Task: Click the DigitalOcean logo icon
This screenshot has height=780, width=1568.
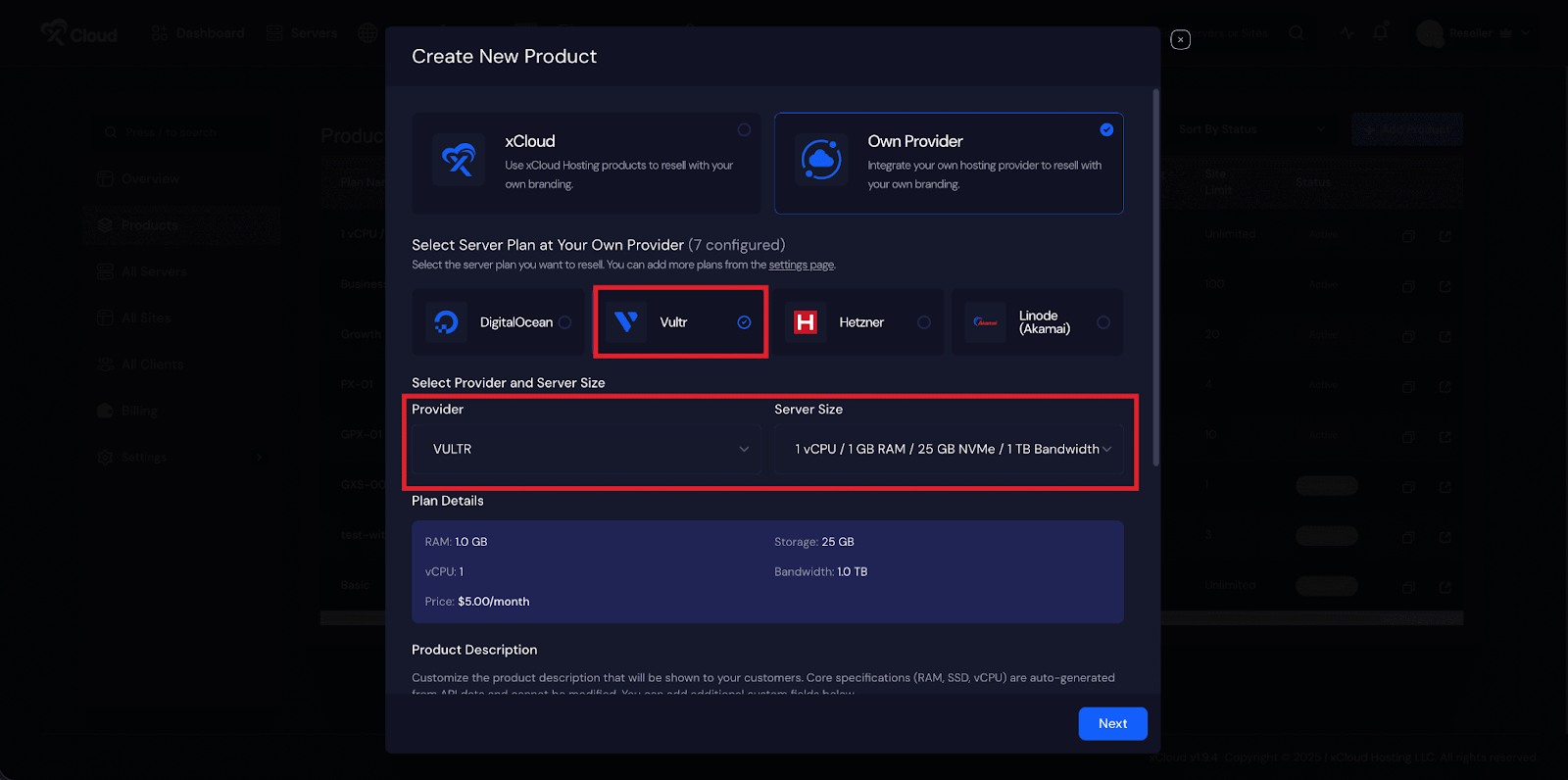Action: 447,322
